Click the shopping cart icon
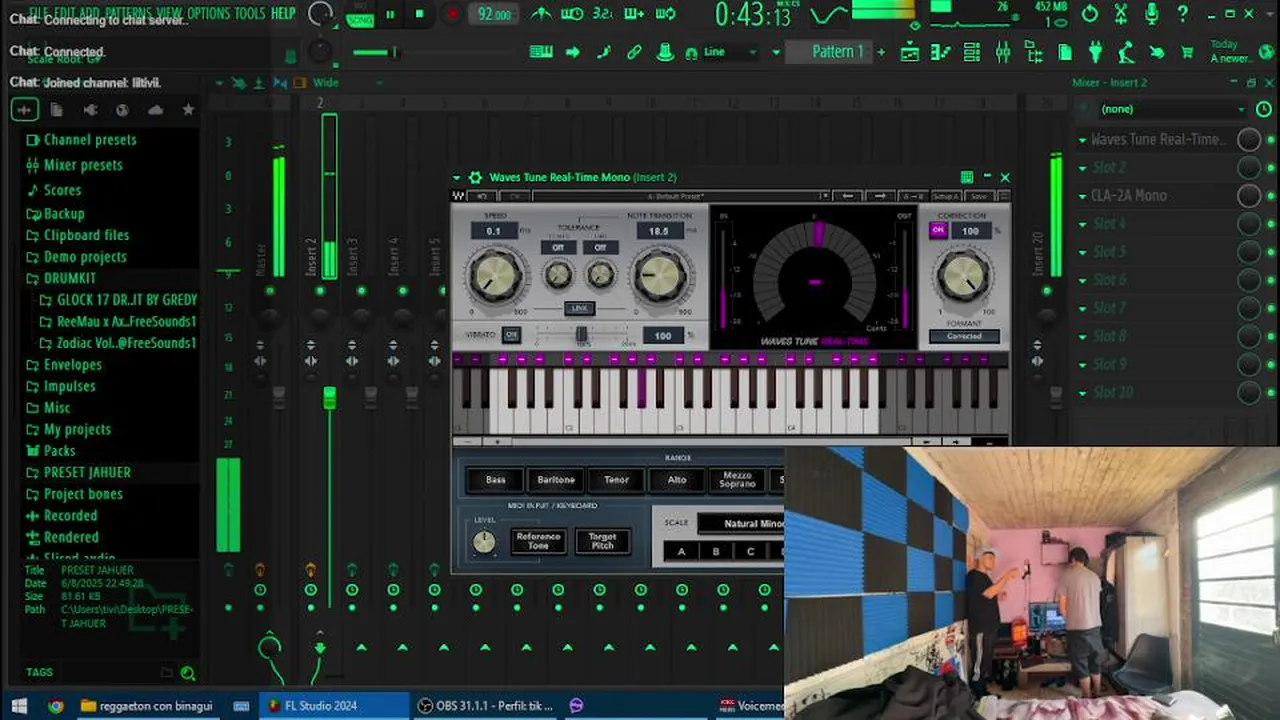1280x720 pixels. (x=1187, y=52)
